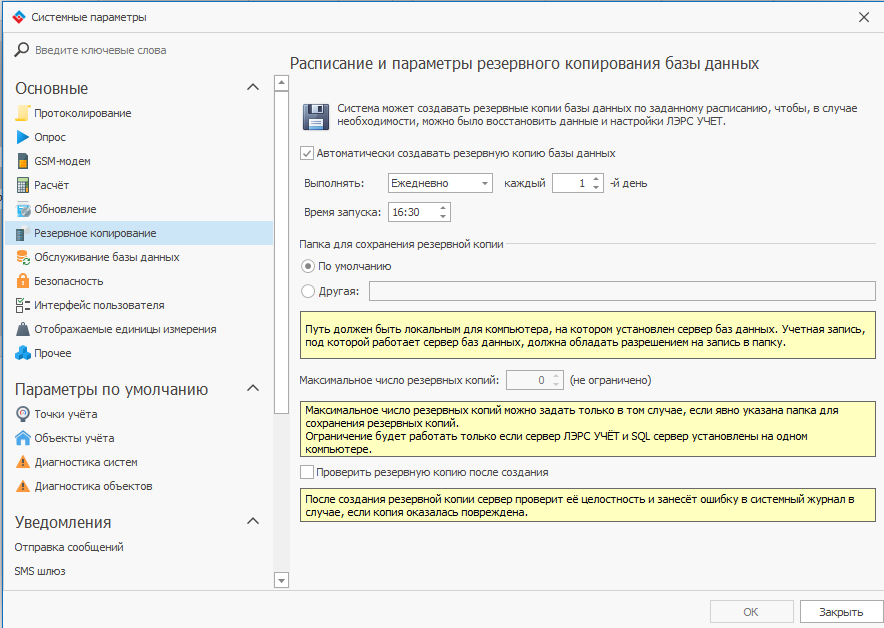884x628 pixels.
Task: Click the Безопасность padlock icon
Action: pos(23,281)
